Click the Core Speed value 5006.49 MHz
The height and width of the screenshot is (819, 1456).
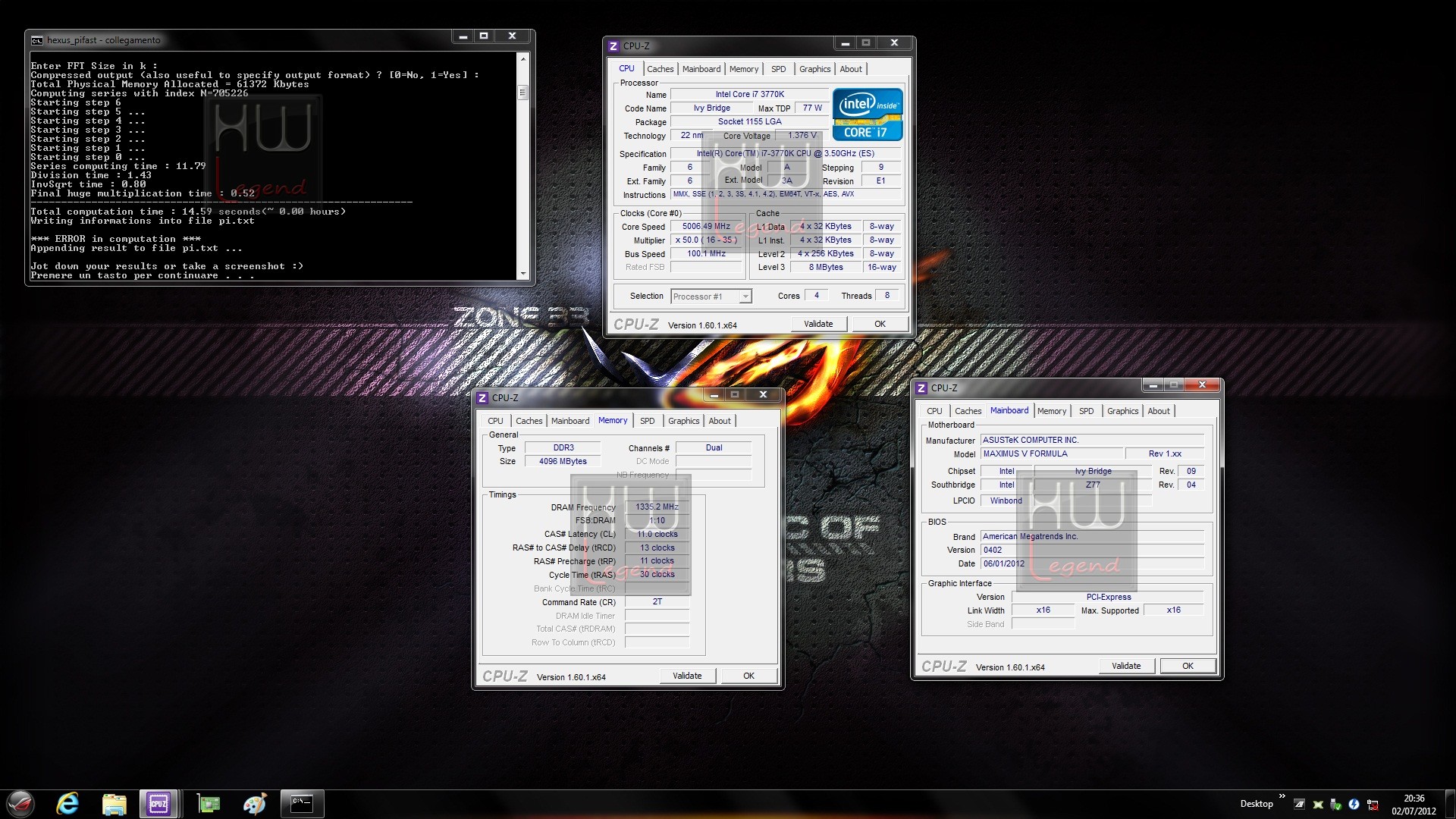coord(706,227)
